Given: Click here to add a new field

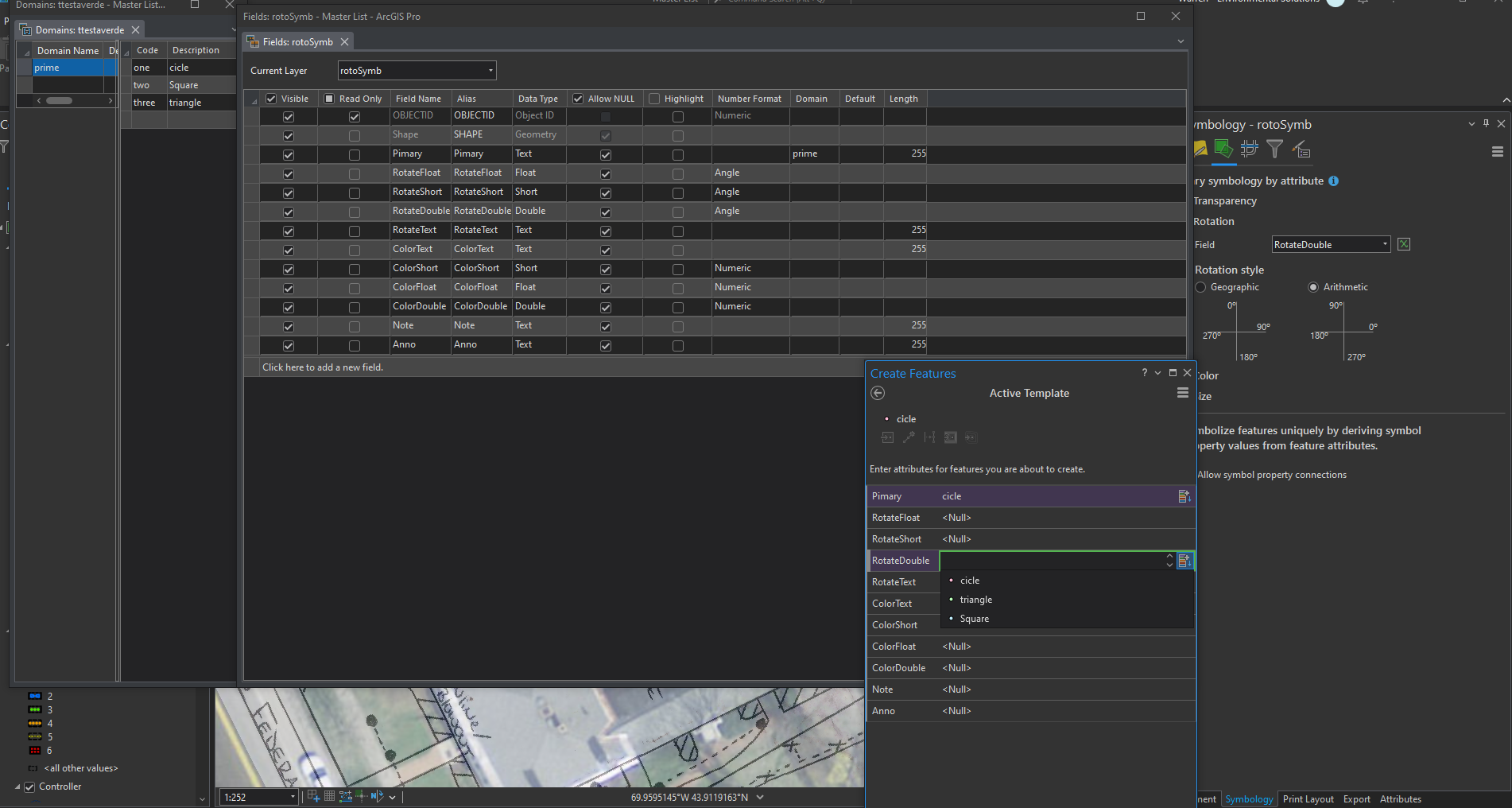Looking at the screenshot, I should pyautogui.click(x=323, y=367).
